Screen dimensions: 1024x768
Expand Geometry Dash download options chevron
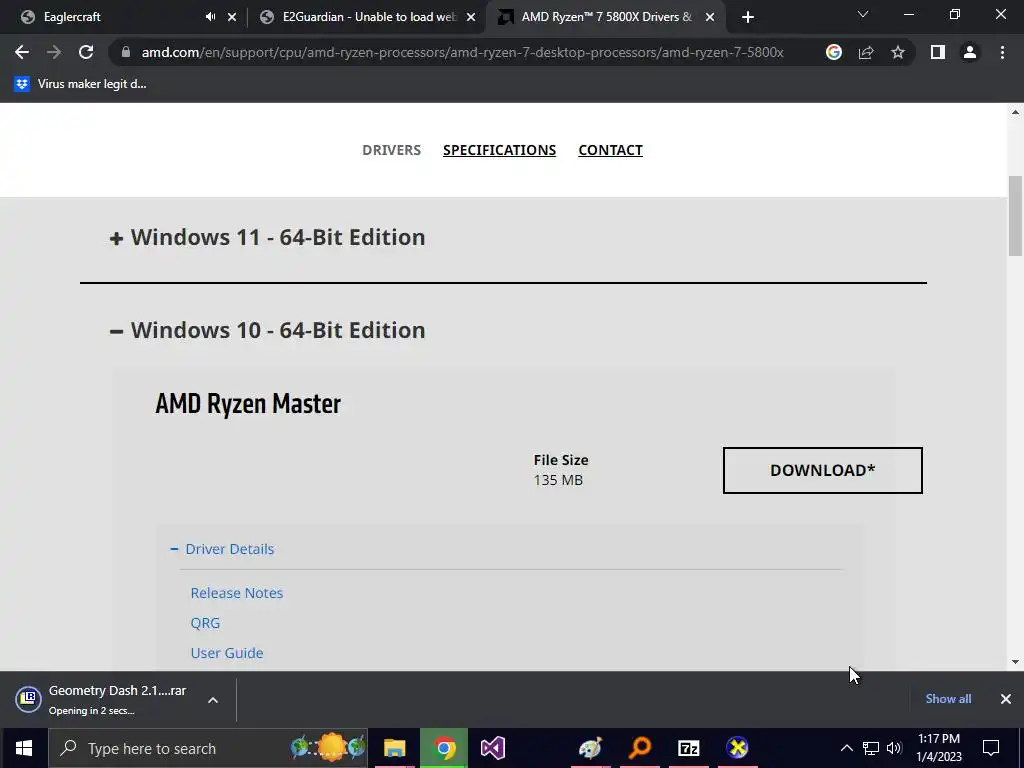tap(213, 700)
